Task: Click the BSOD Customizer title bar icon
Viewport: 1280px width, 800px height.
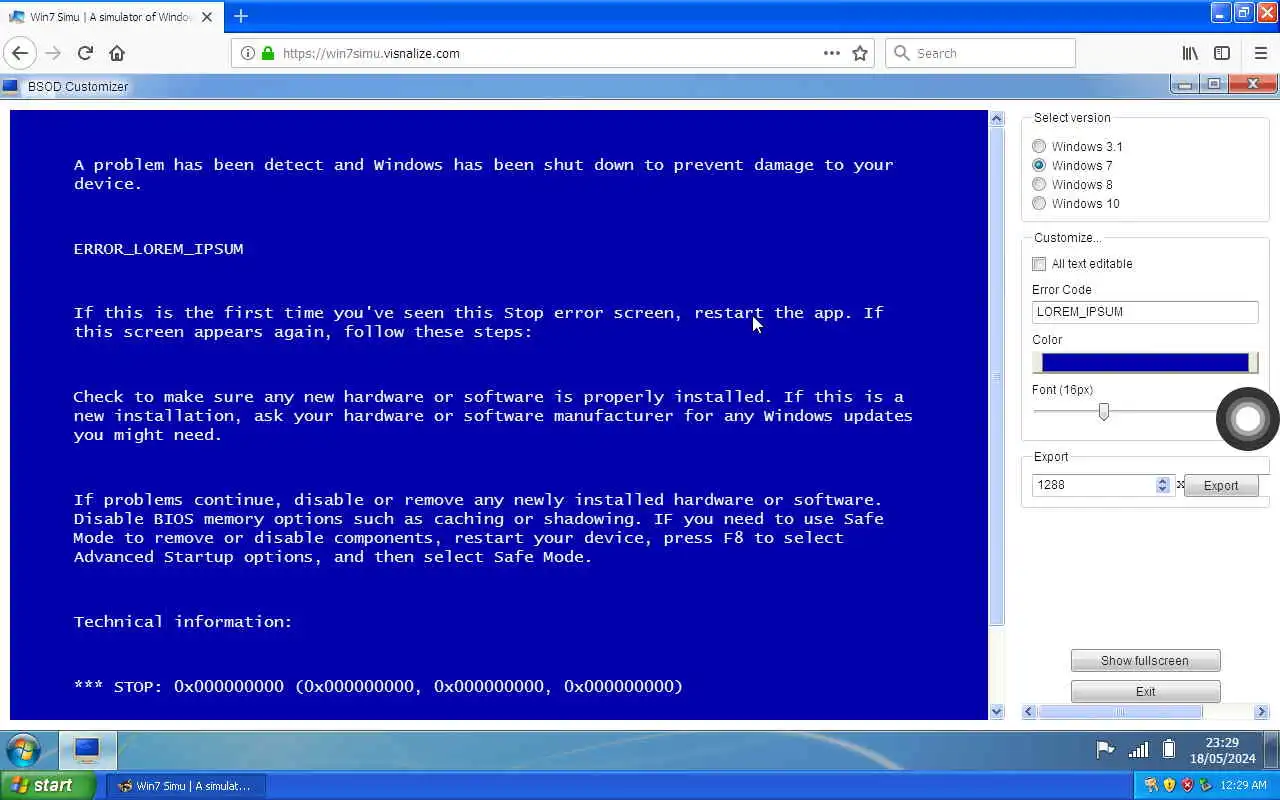Action: 11,86
